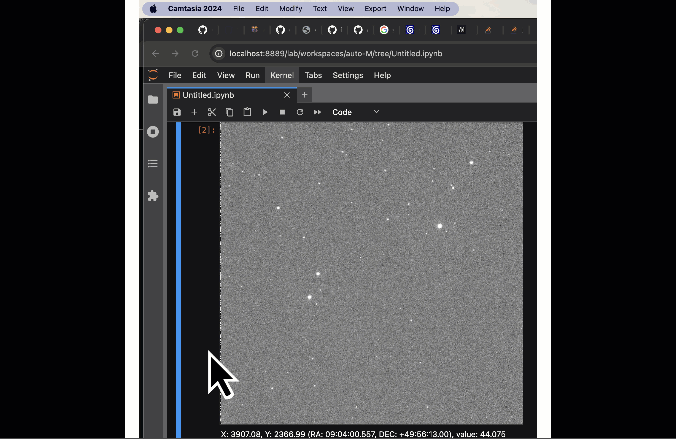Open the JupyterLab Settings menu

pyautogui.click(x=348, y=75)
